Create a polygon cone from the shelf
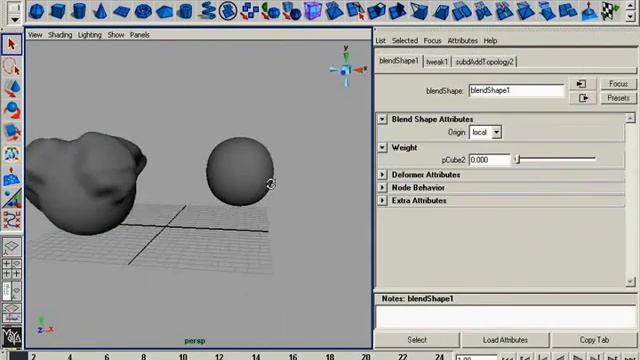Viewport: 640px width, 360px height. click(100, 11)
